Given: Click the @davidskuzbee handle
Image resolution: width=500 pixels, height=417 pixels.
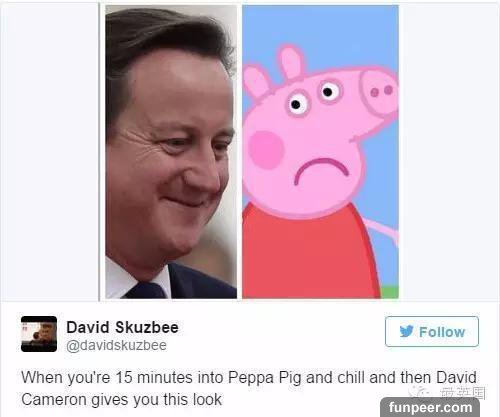Looking at the screenshot, I should click(116, 345).
